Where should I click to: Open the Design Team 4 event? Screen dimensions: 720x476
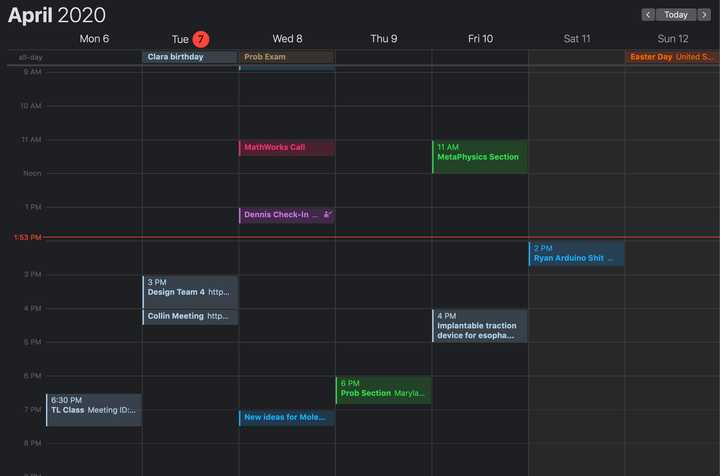(190, 292)
